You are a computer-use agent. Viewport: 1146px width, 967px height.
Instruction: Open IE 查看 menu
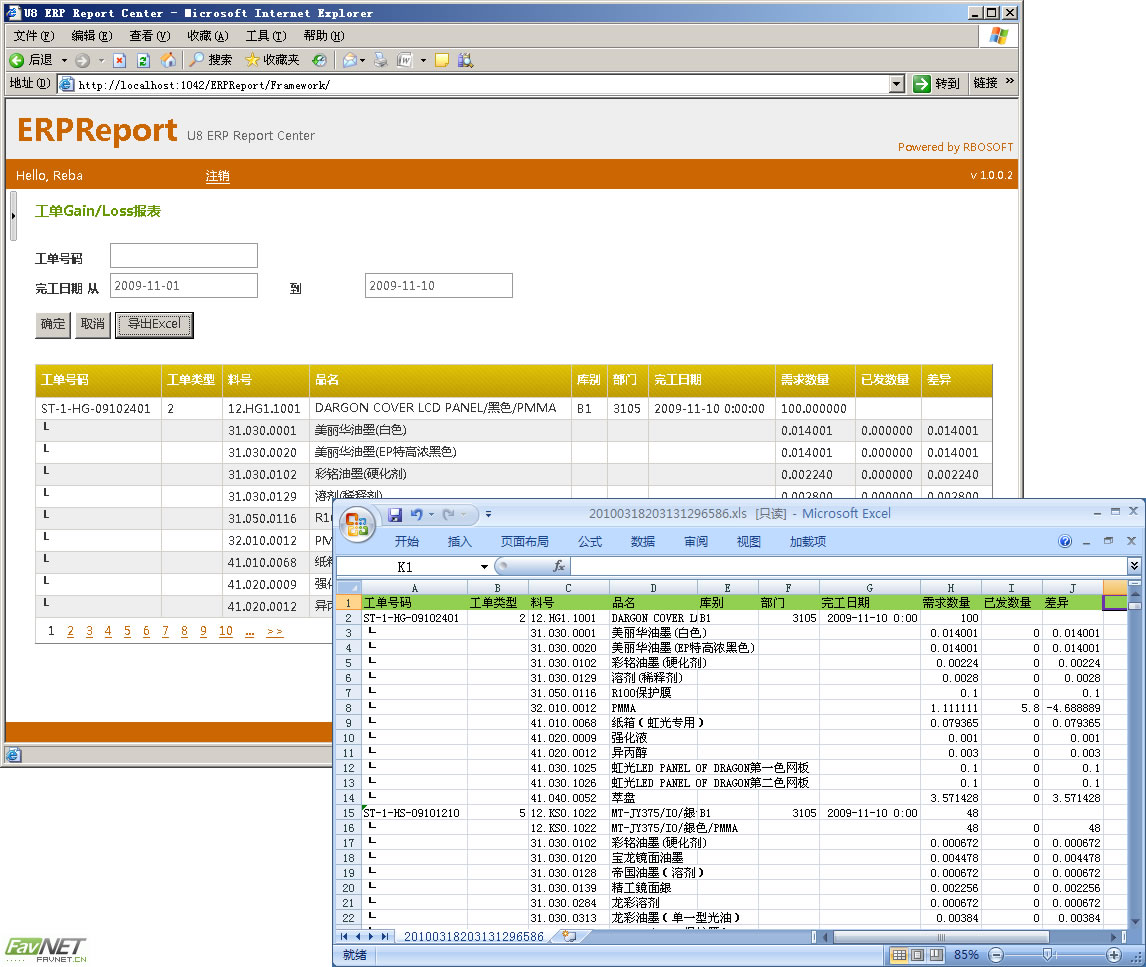click(149, 36)
